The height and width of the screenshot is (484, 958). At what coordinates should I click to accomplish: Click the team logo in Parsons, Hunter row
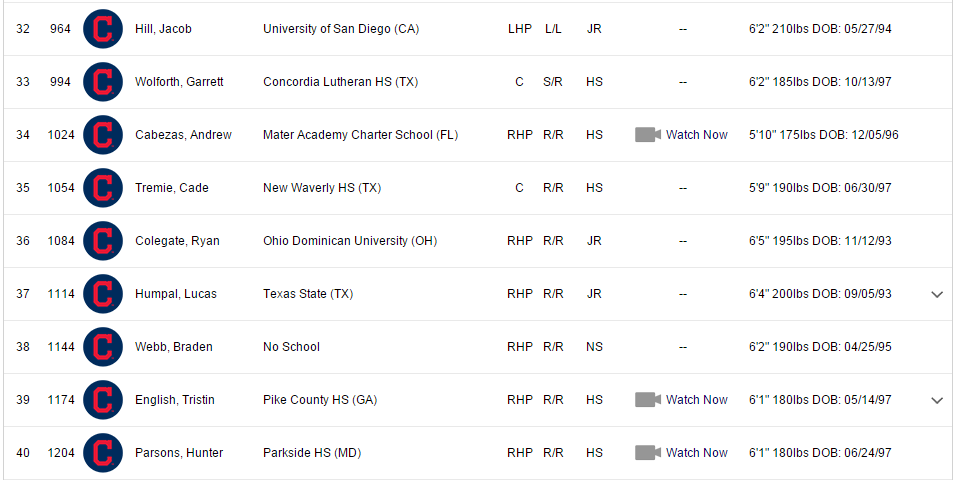tap(102, 453)
